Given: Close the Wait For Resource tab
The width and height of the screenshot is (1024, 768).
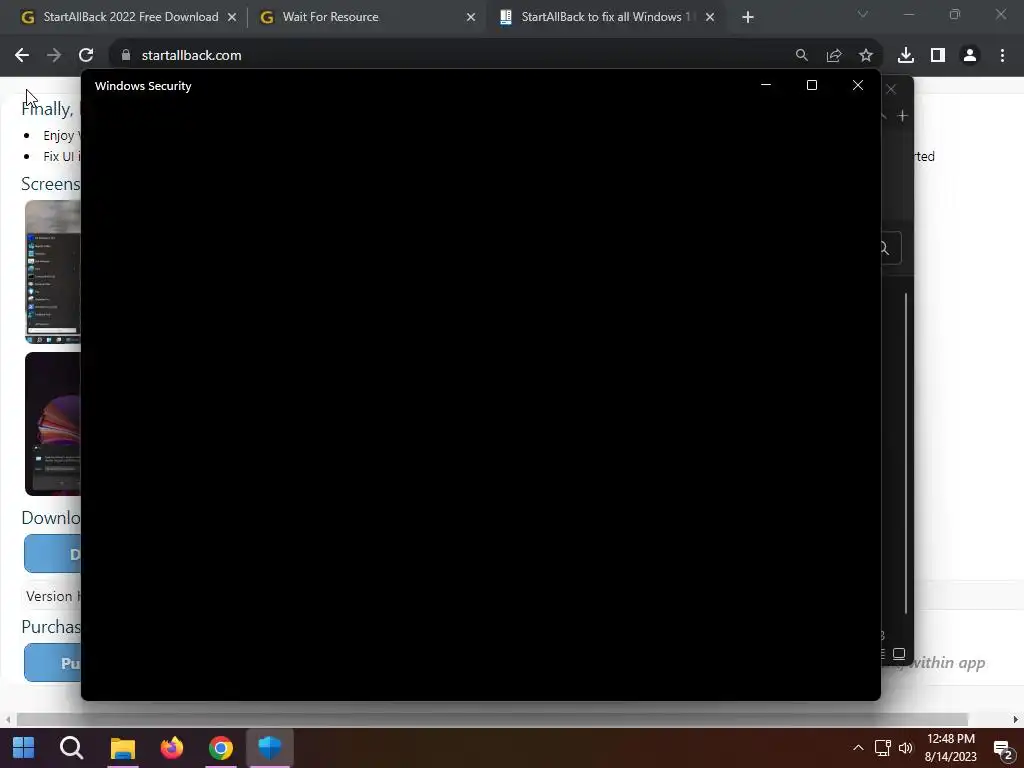Looking at the screenshot, I should tap(471, 18).
